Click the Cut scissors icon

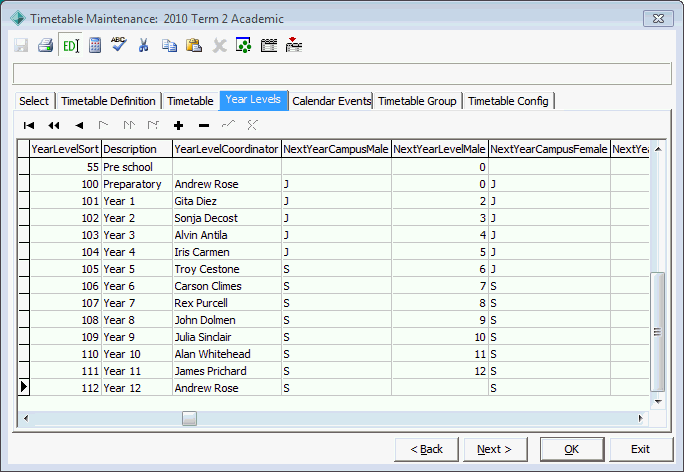coord(143,45)
